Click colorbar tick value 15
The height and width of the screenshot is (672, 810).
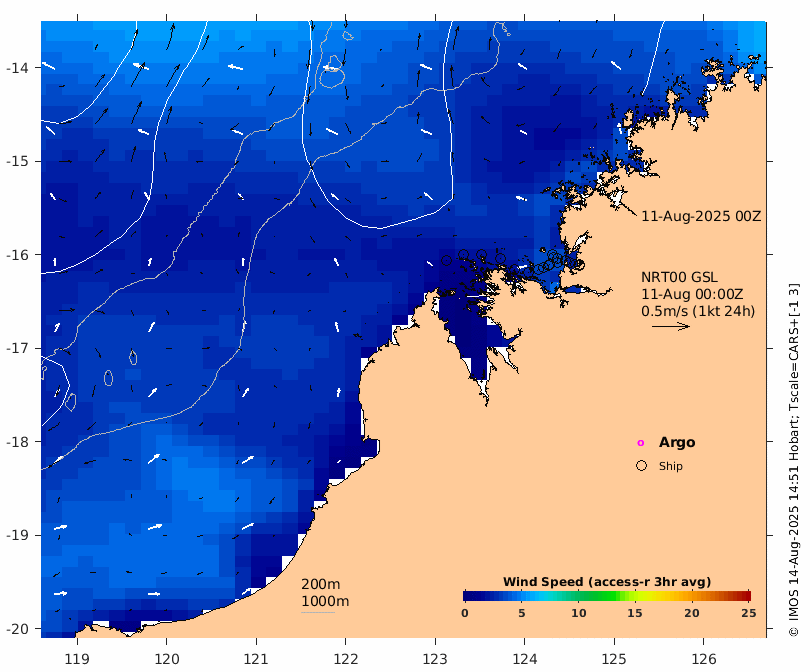(635, 613)
